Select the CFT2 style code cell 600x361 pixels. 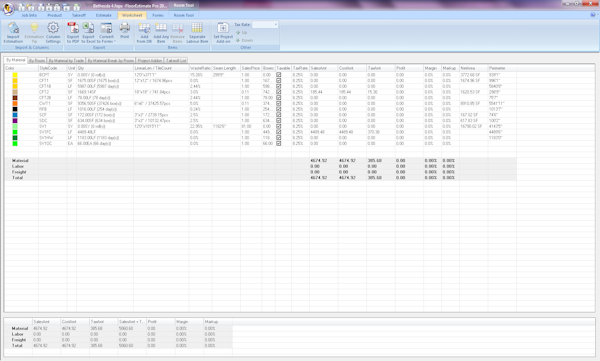coord(52,92)
